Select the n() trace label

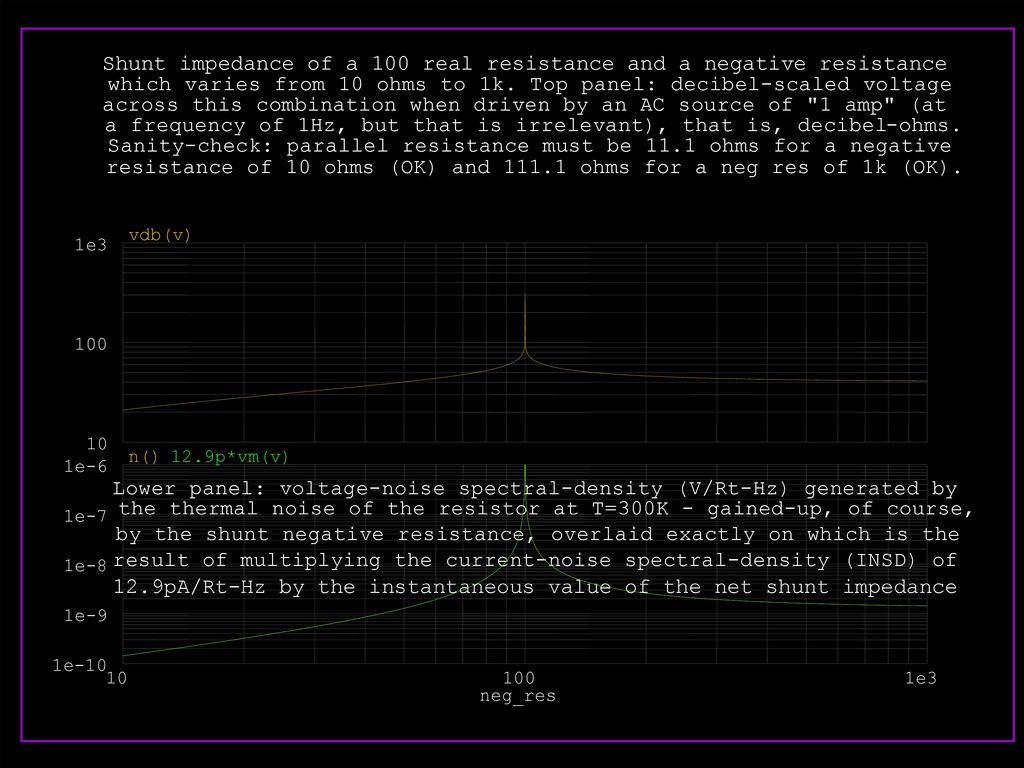click(143, 457)
